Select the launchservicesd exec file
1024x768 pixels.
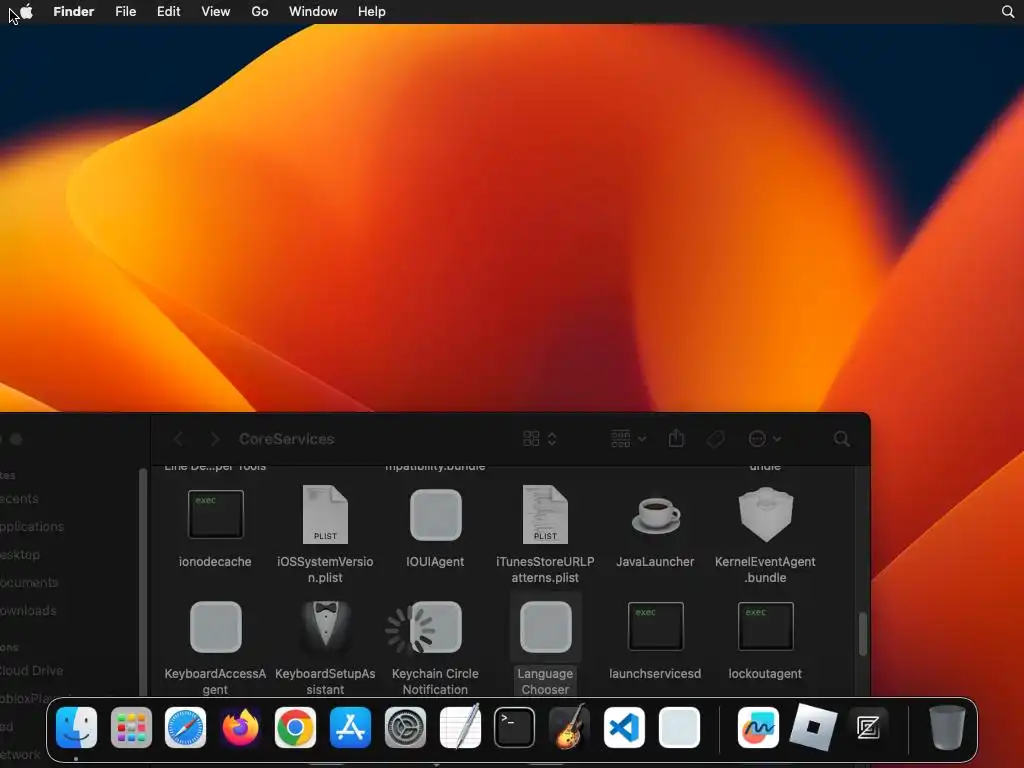click(x=656, y=626)
